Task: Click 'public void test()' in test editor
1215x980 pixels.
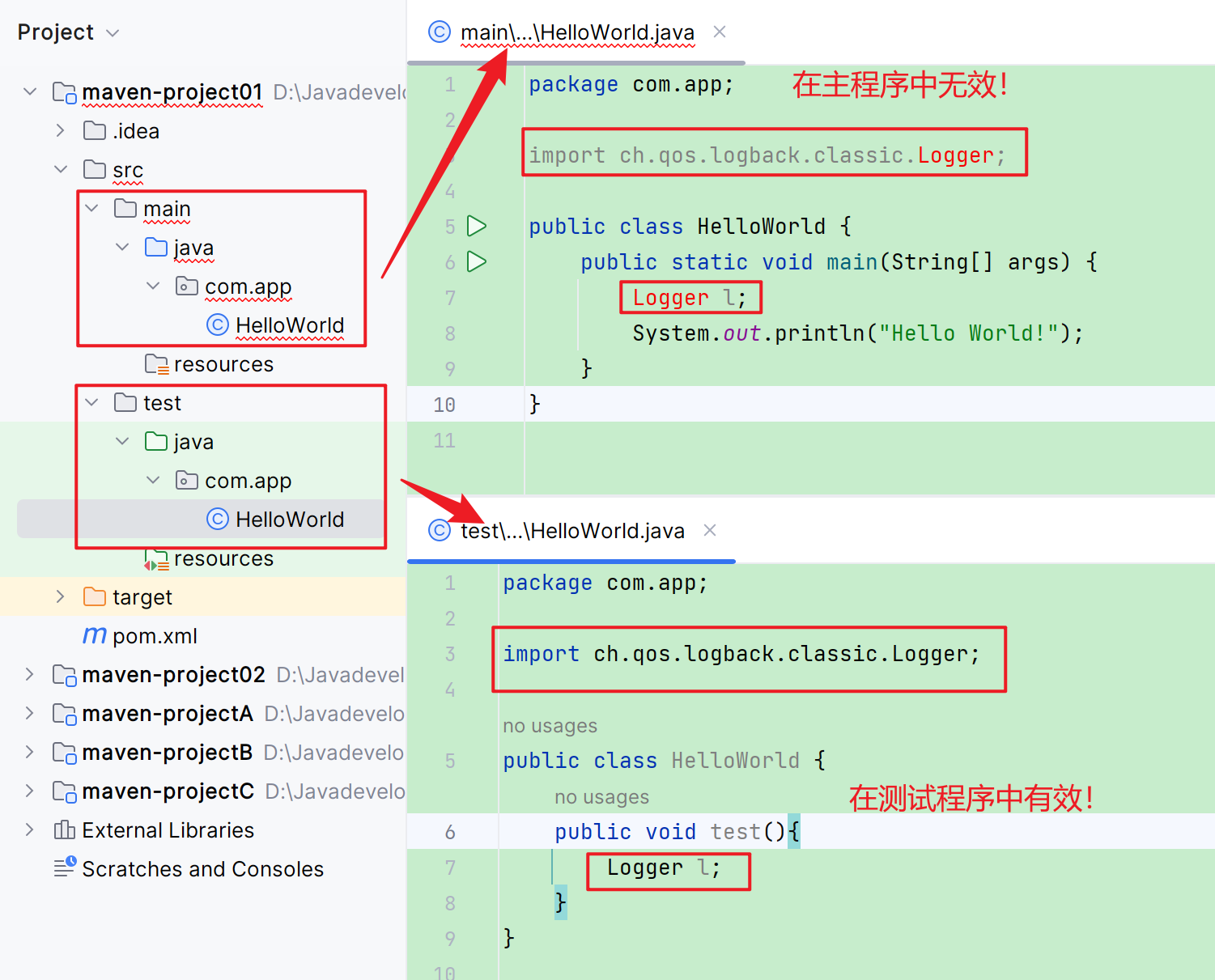Action: pyautogui.click(x=670, y=832)
